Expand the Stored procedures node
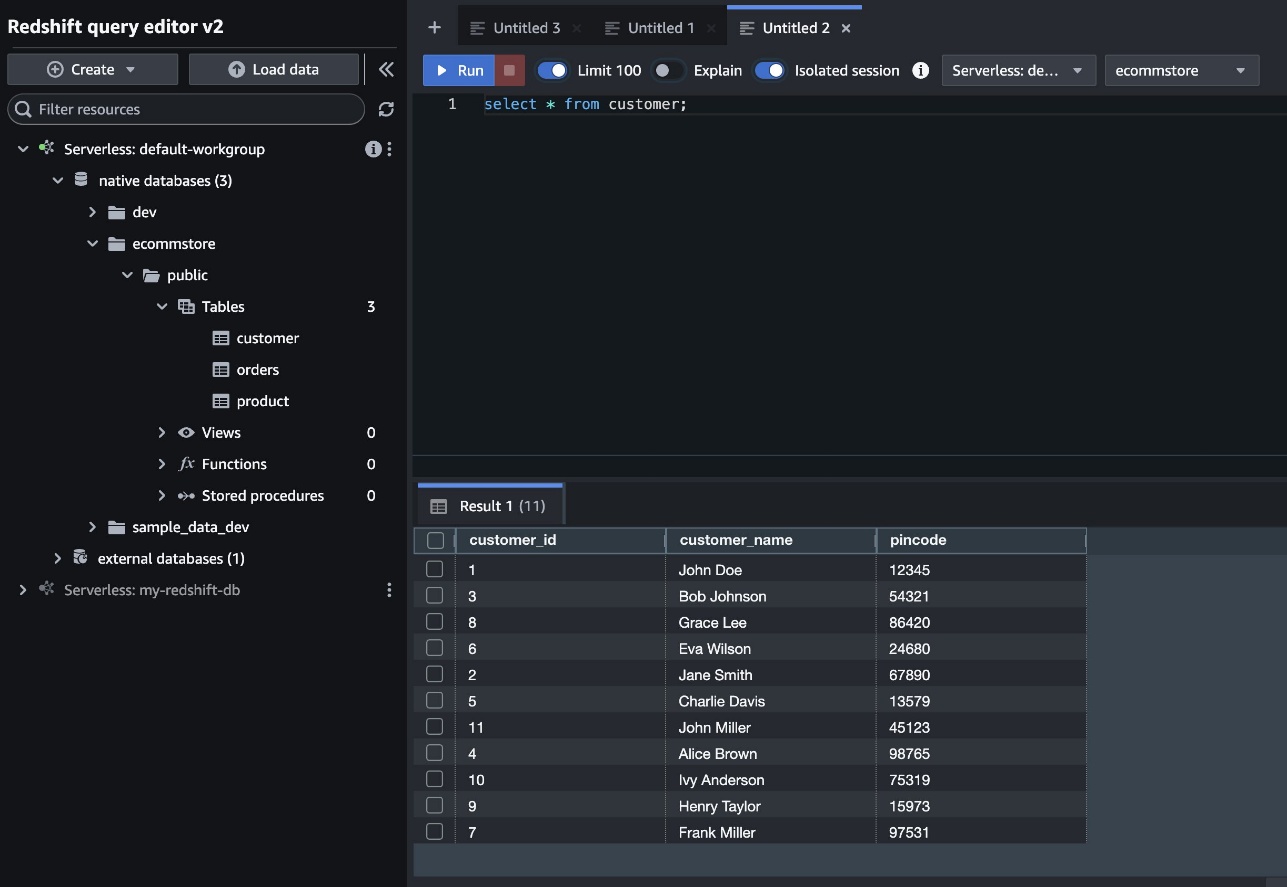Screen dimensions: 1287x887 (162, 495)
